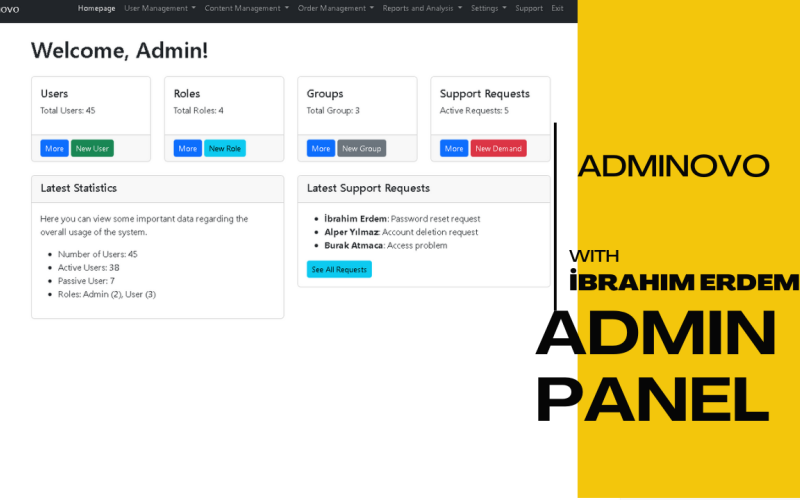Go to the Homepage nav link

coord(96,8)
